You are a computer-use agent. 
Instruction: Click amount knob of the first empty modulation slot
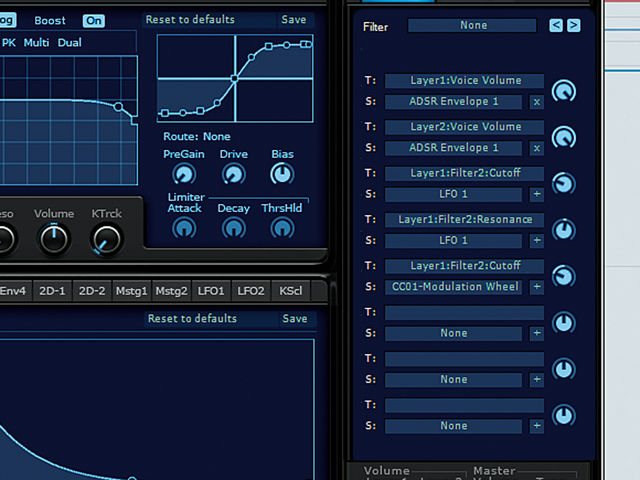[564, 322]
